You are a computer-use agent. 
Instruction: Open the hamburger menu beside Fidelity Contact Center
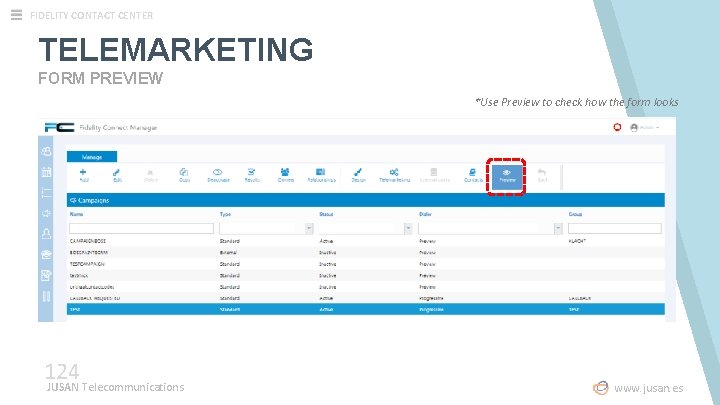point(16,15)
